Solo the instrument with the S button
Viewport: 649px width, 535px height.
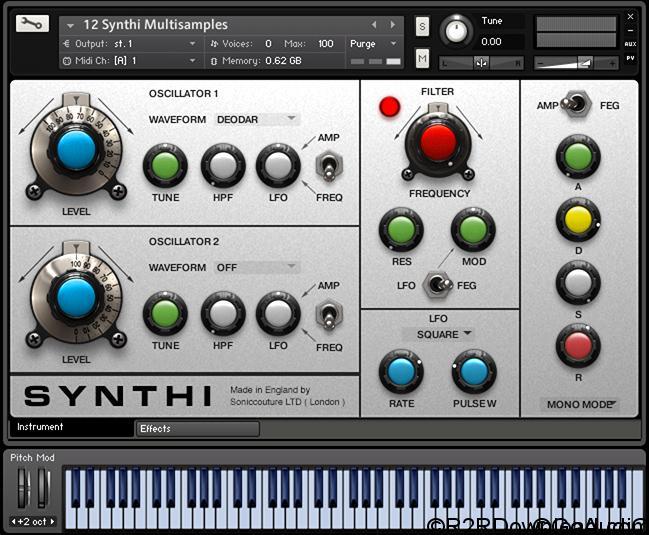pos(422,26)
